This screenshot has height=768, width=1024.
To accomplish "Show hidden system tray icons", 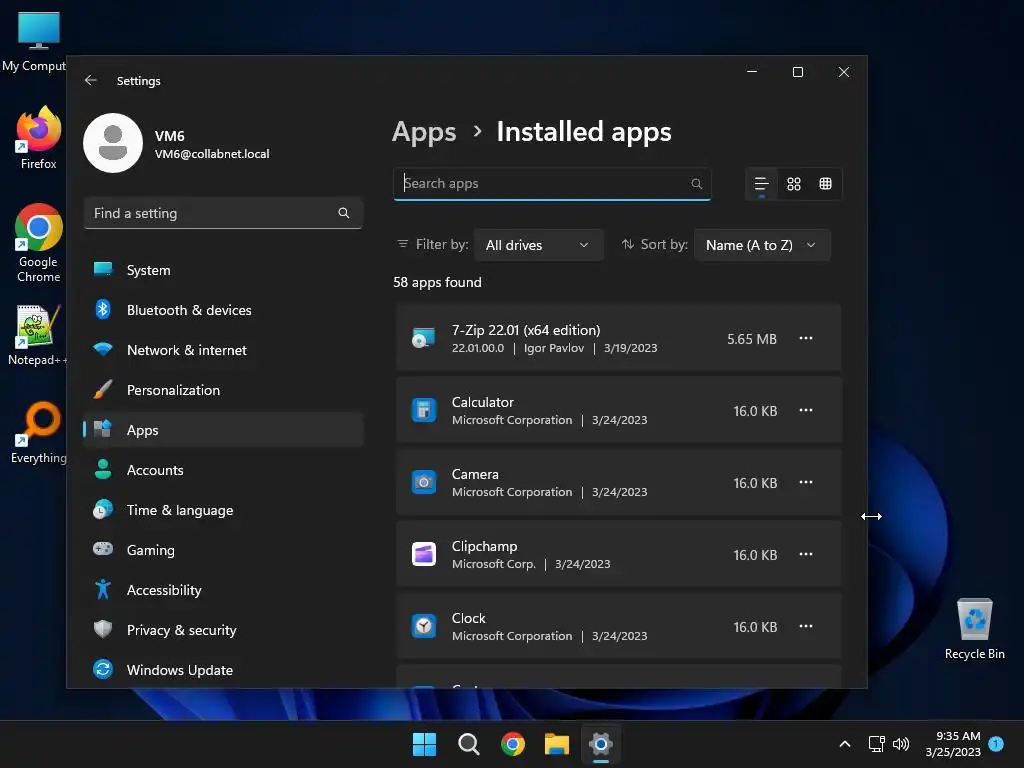I will click(x=844, y=744).
